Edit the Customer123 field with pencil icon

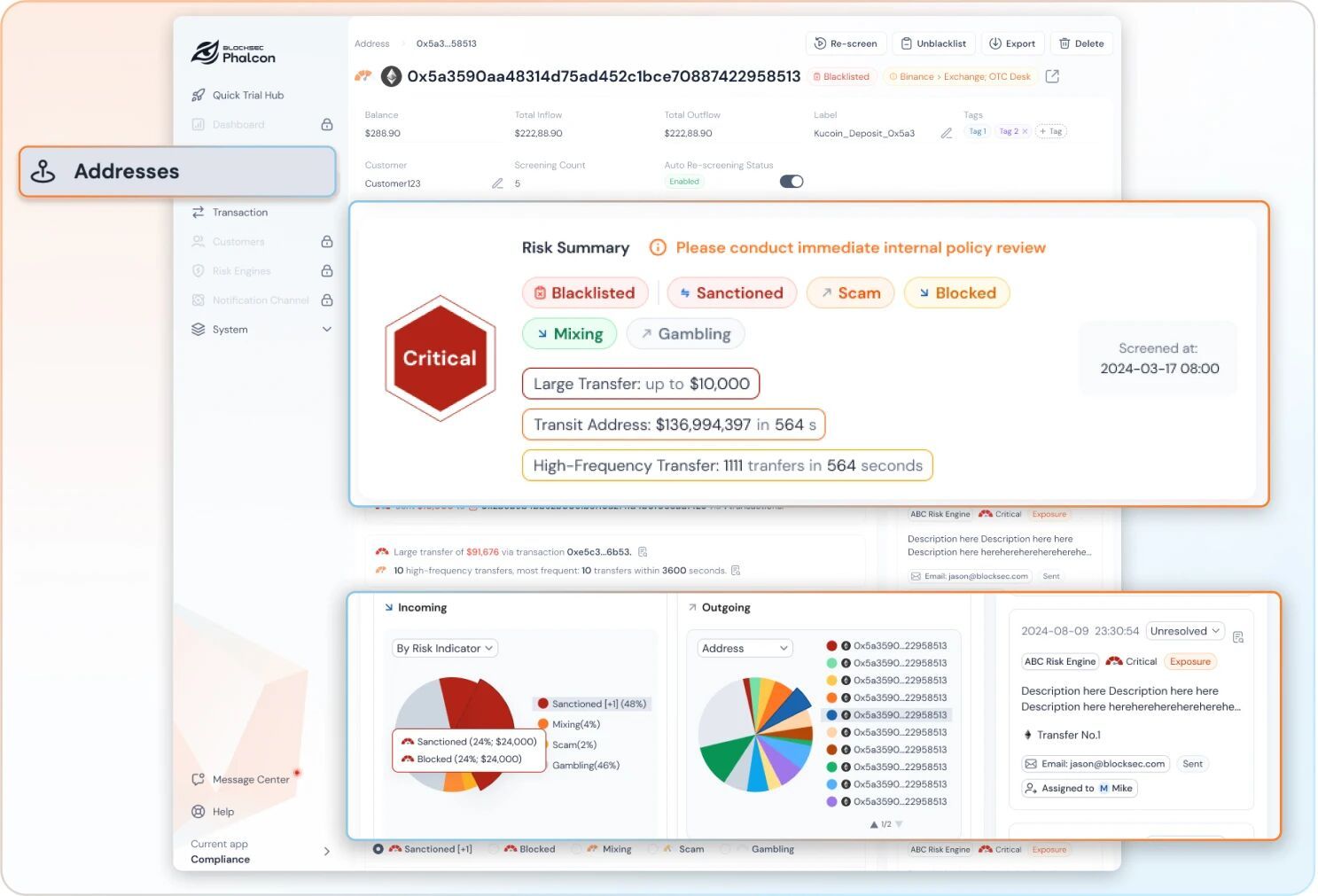pyautogui.click(x=497, y=183)
